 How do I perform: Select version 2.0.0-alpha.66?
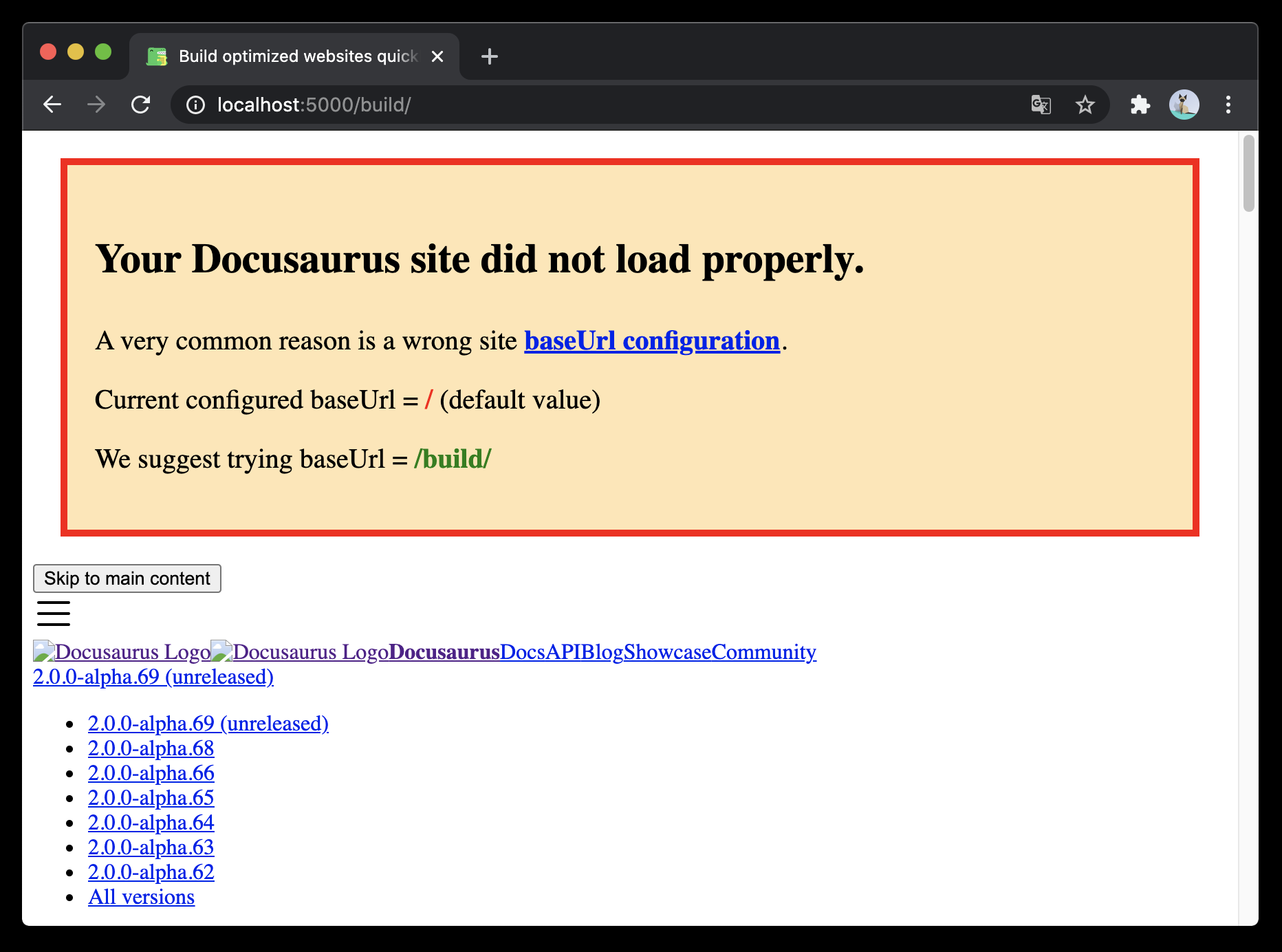click(151, 772)
